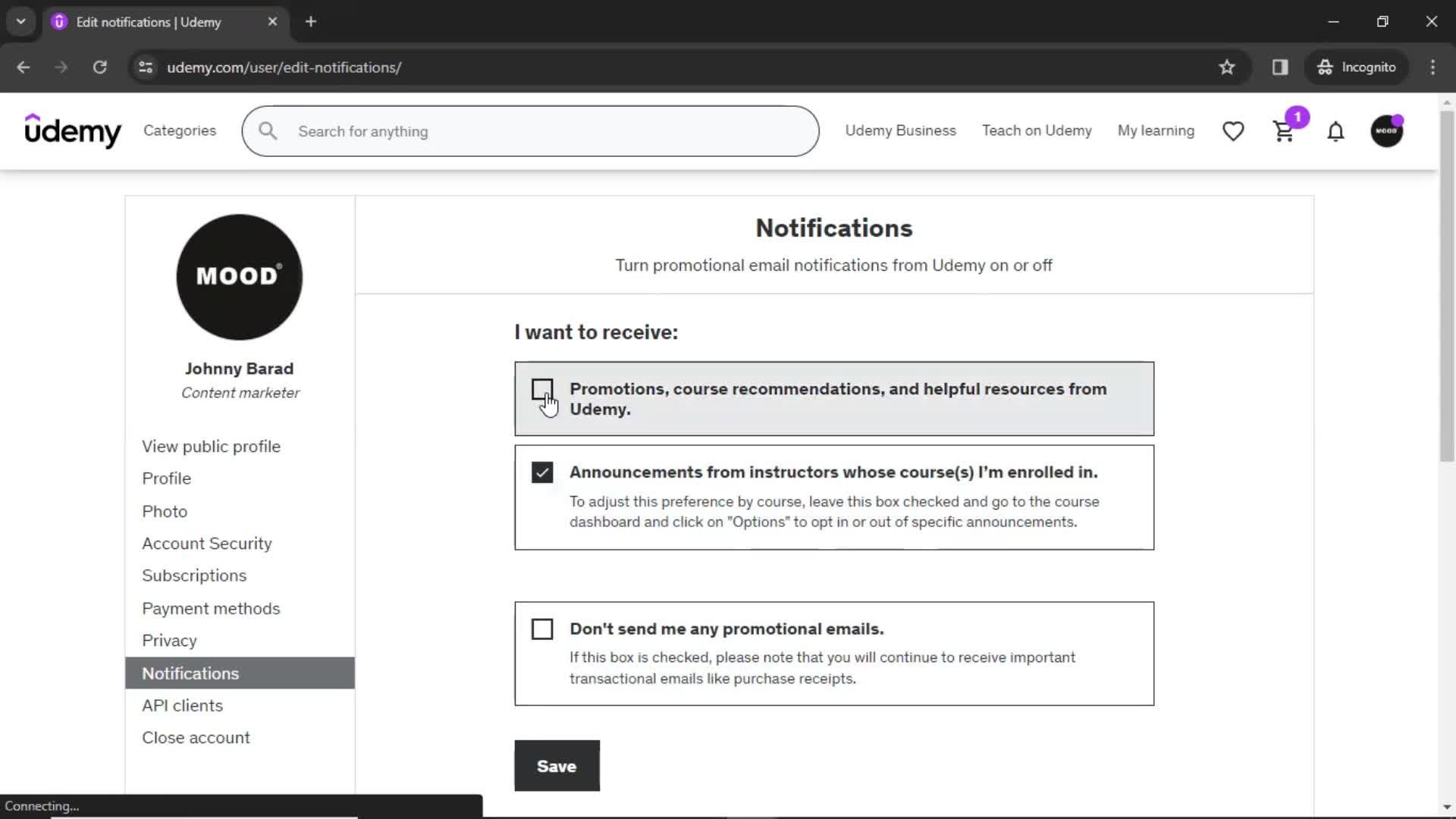Click View public profile link
The image size is (1456, 819).
(x=211, y=446)
